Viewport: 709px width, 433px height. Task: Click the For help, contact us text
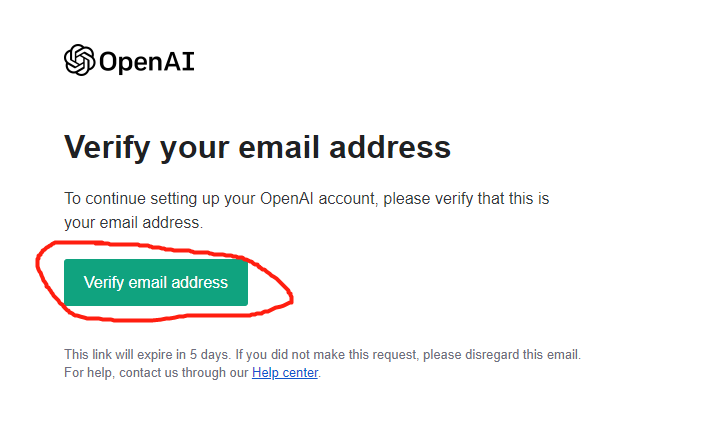121,372
